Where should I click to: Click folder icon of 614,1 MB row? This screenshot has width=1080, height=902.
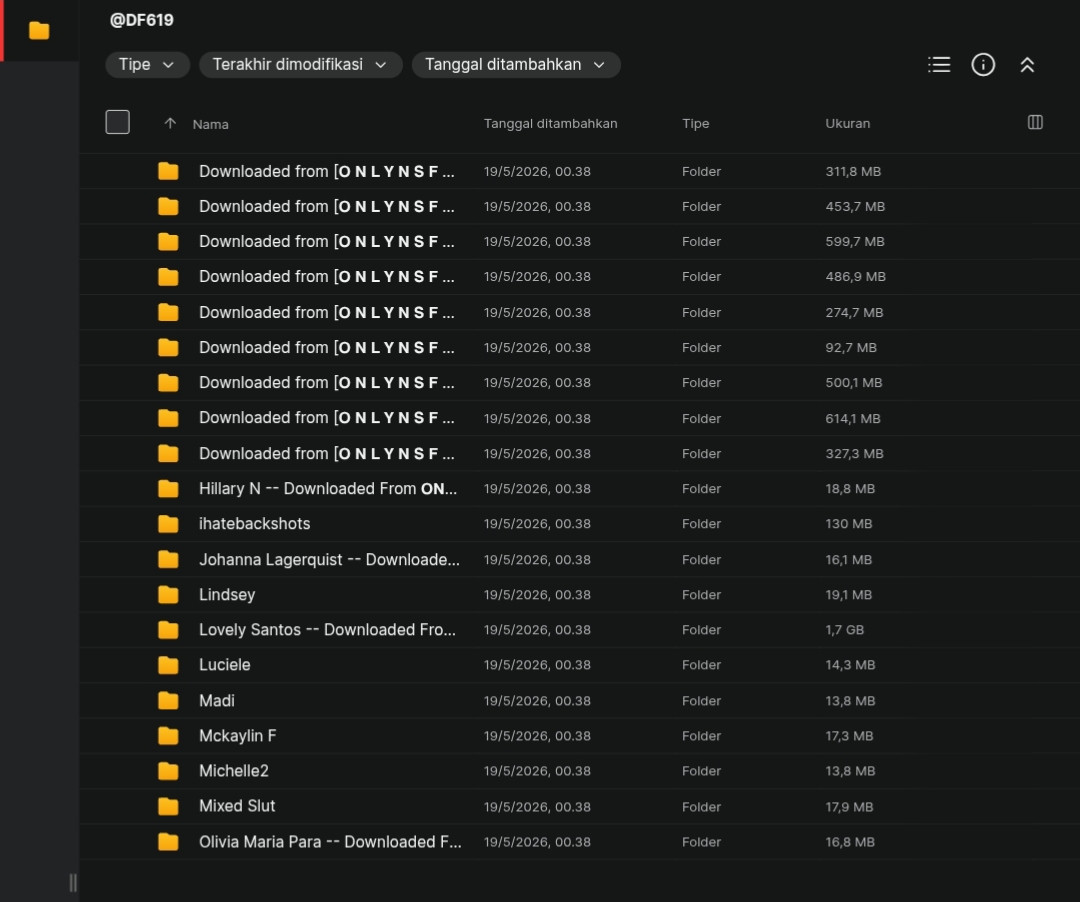168,418
